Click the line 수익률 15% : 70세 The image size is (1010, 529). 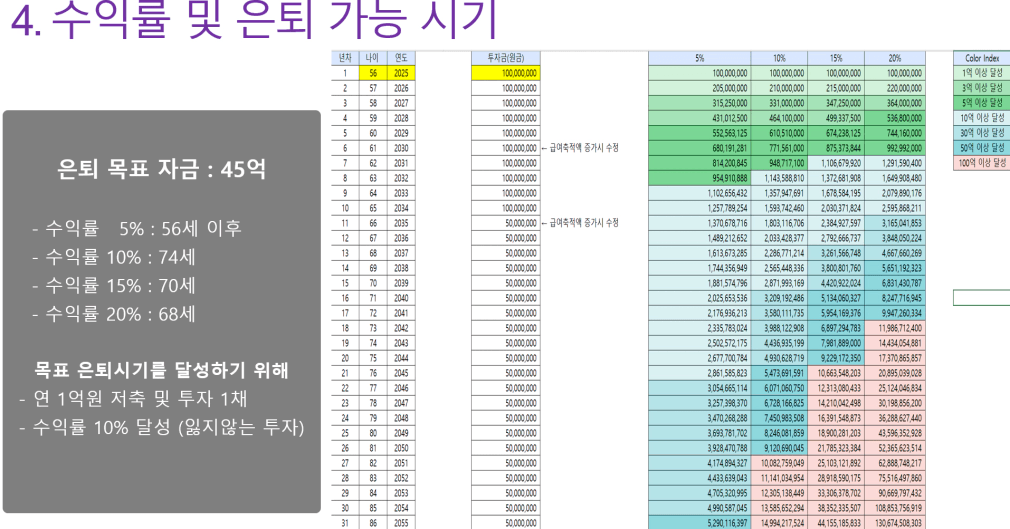pyautogui.click(x=113, y=285)
